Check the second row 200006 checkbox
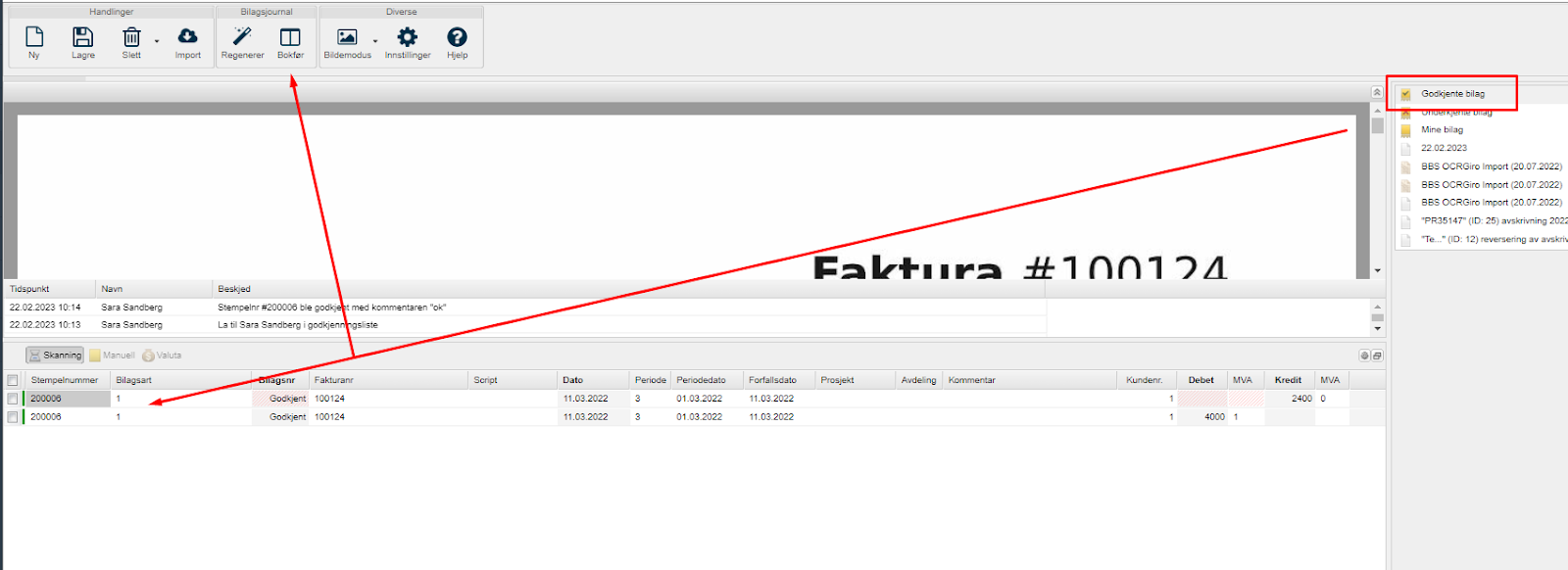The image size is (1568, 570). (x=13, y=417)
